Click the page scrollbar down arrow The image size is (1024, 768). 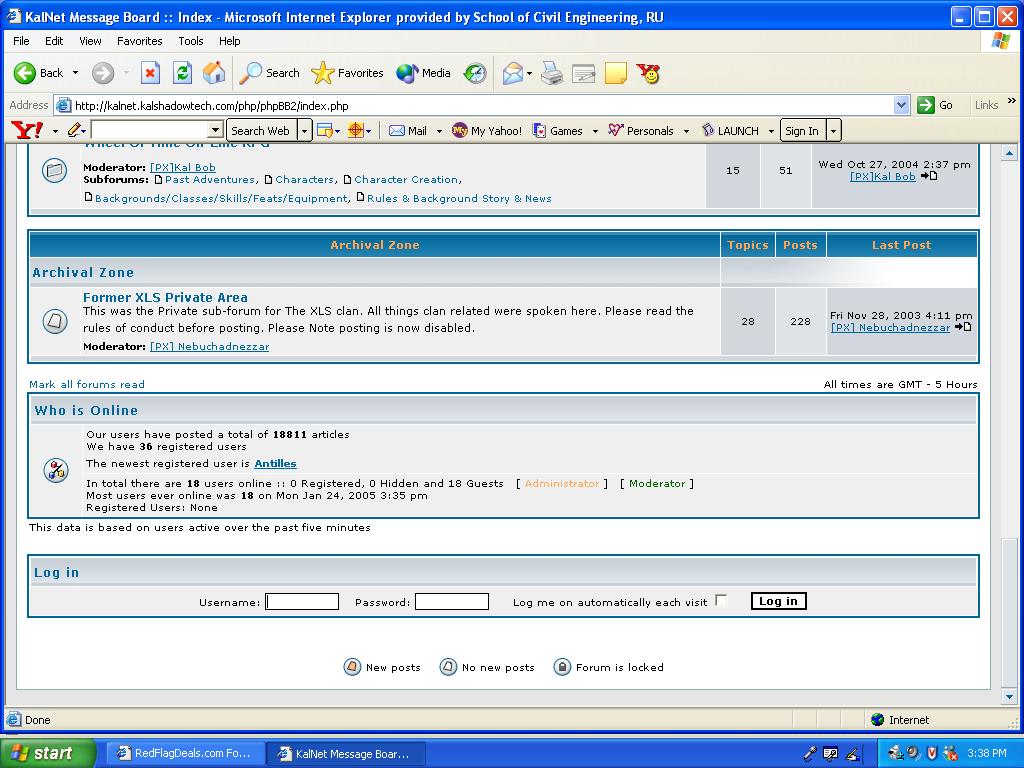click(x=1010, y=697)
